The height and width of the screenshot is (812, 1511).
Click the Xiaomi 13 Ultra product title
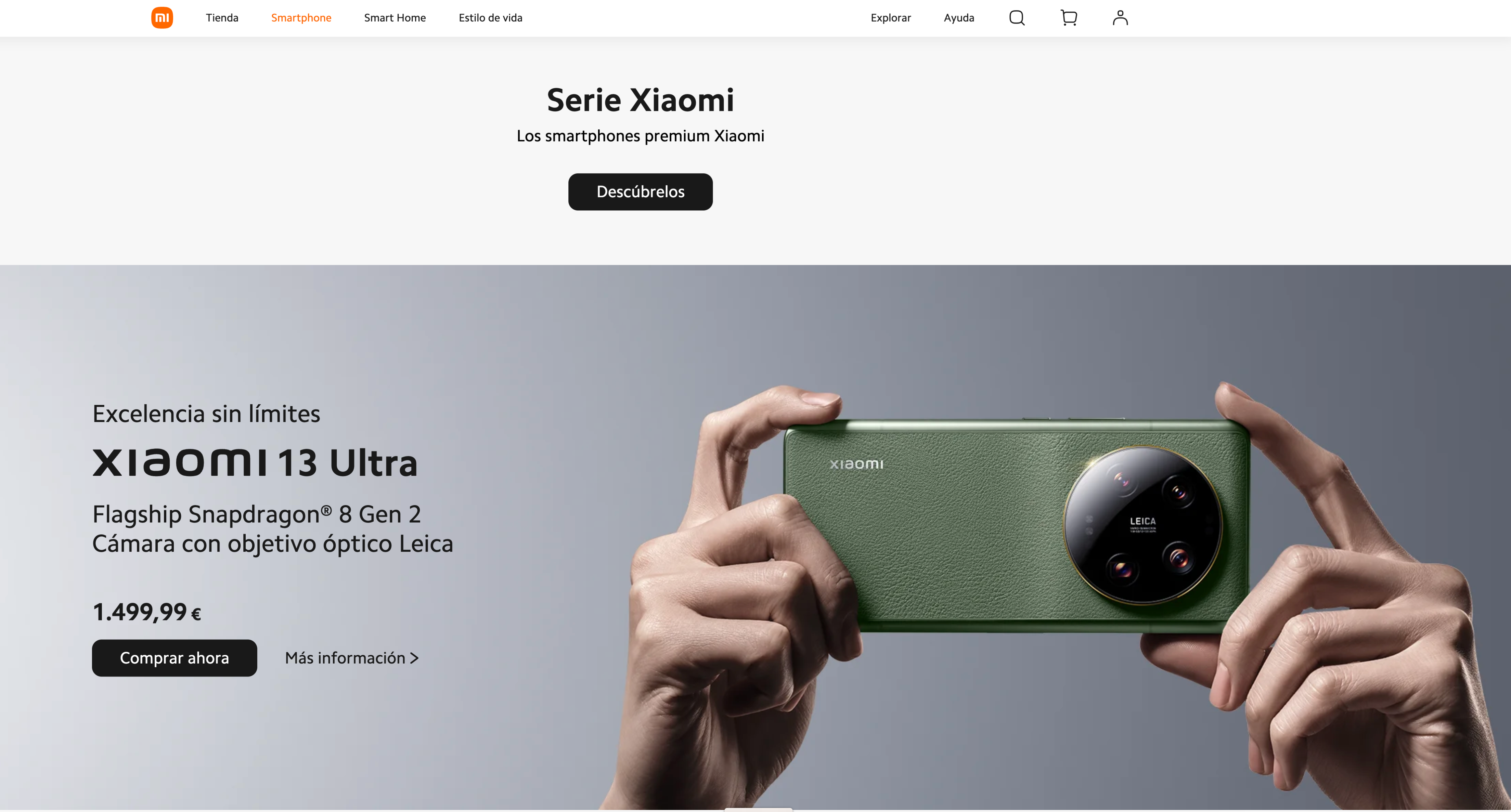pos(255,462)
